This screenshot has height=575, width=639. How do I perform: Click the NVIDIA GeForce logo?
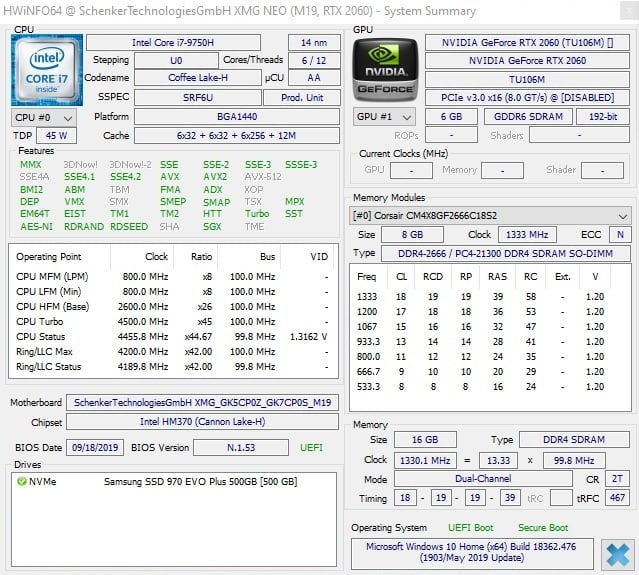coord(385,70)
